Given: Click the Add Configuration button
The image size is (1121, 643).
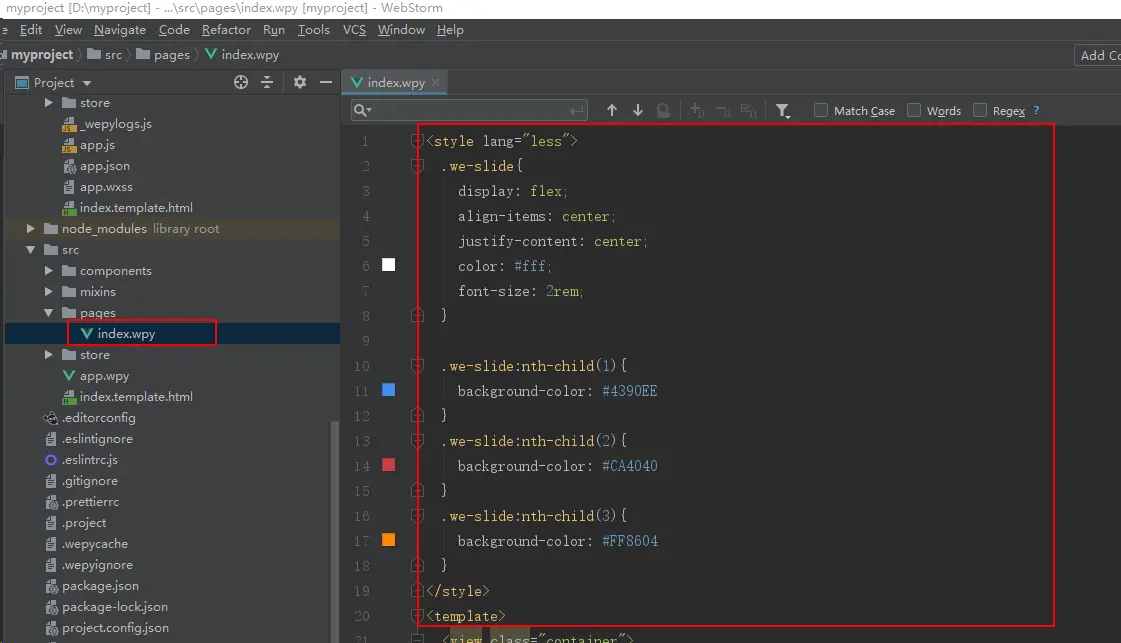Looking at the screenshot, I should click(x=1098, y=55).
